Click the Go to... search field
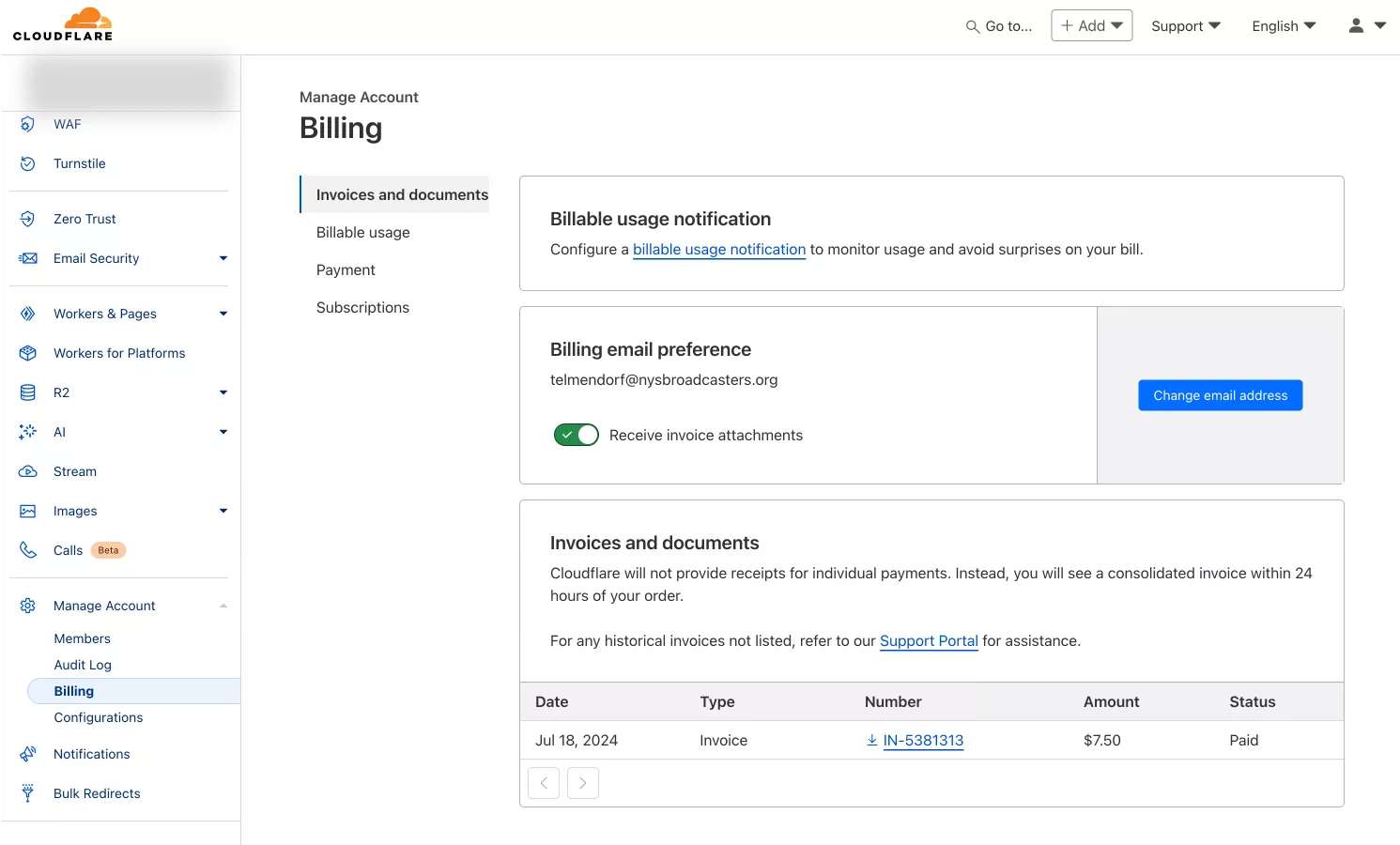This screenshot has height=845, width=1400. [x=999, y=26]
